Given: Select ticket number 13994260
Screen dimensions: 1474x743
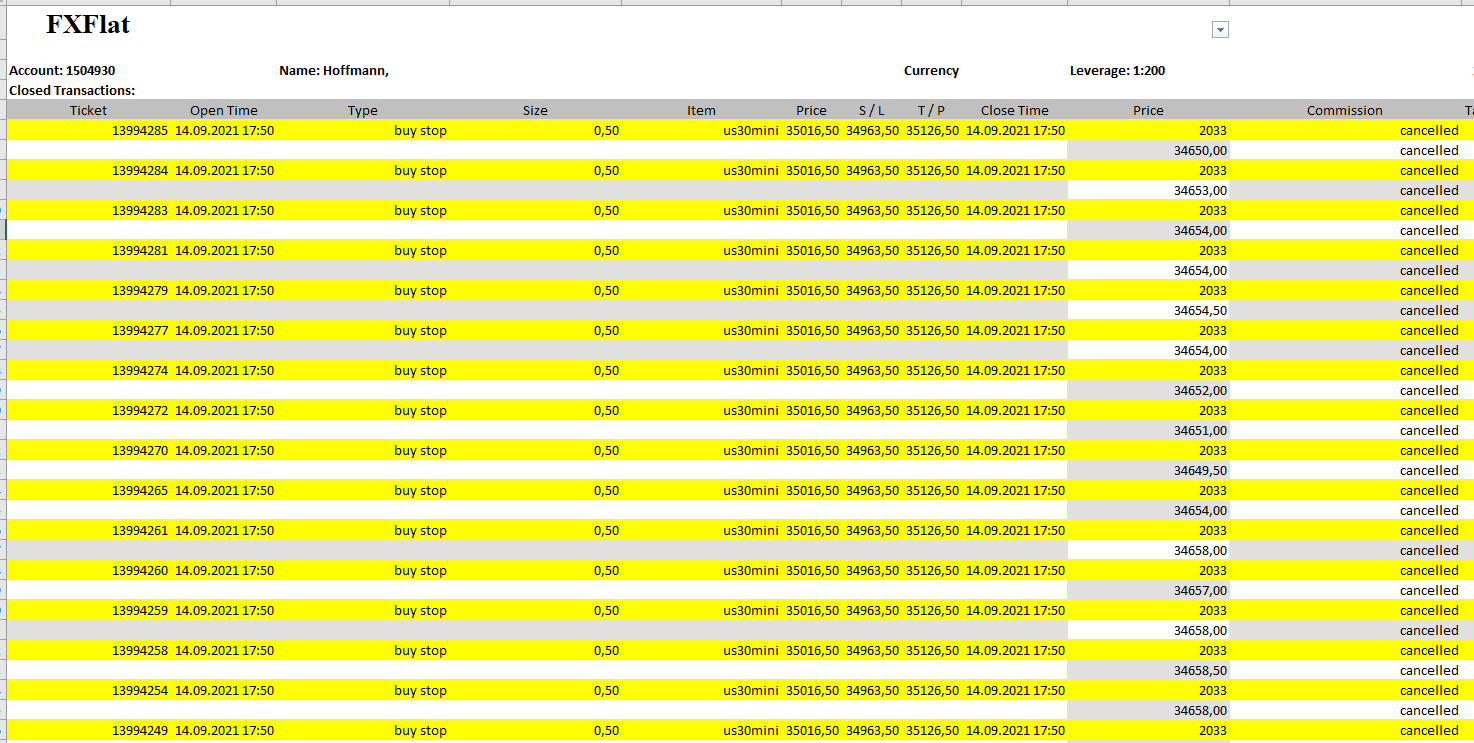Looking at the screenshot, I should coord(140,571).
